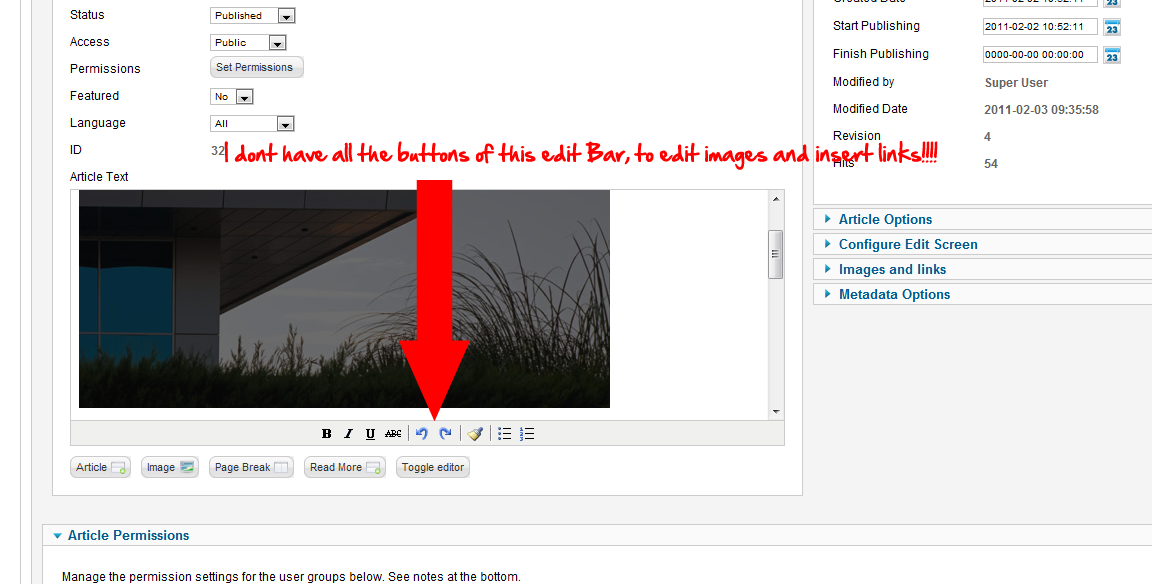
Task: Insert a Read More separator
Action: coord(345,467)
